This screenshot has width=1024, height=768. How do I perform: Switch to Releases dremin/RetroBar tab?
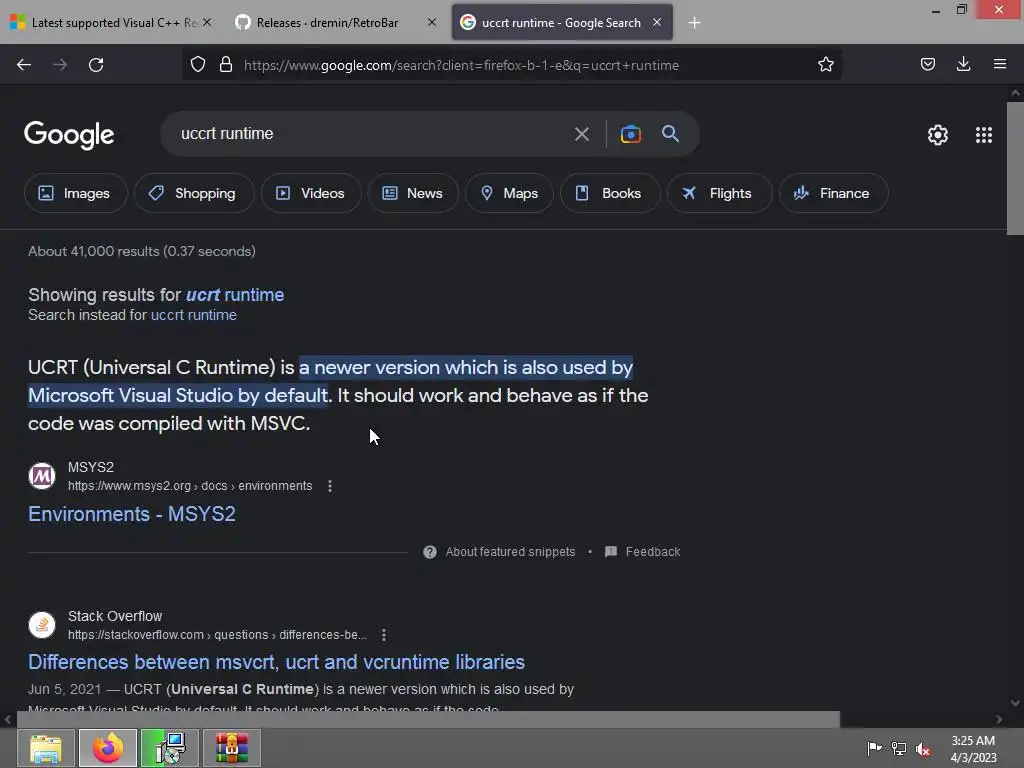click(327, 23)
